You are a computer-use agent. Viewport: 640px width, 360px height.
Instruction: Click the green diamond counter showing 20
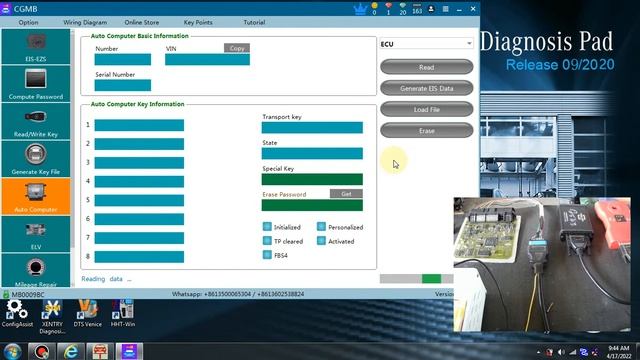coord(403,9)
